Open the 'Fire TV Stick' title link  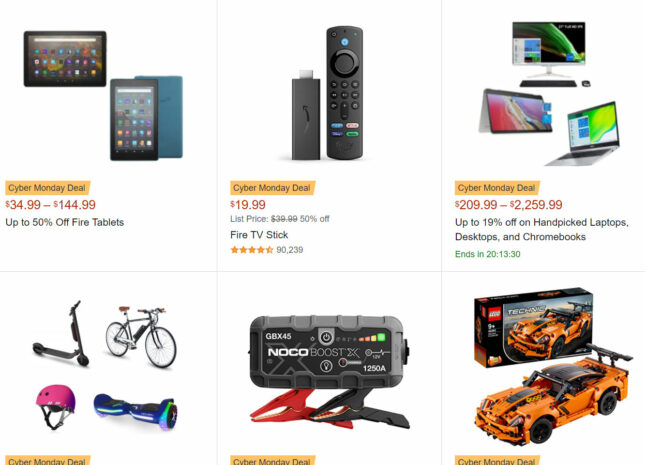pyautogui.click(x=259, y=235)
